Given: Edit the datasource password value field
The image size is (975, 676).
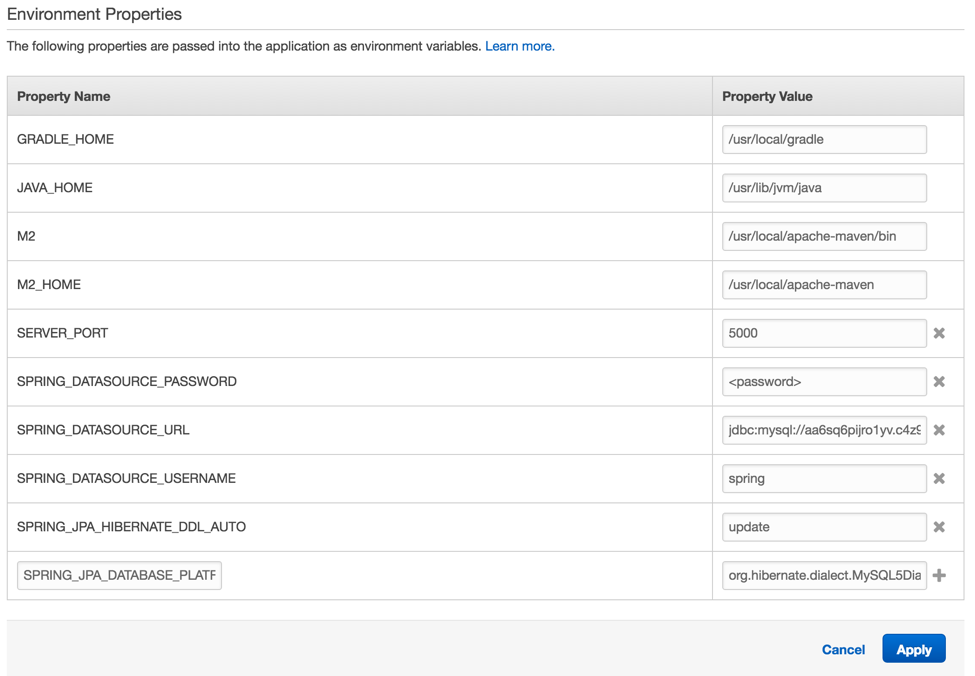Looking at the screenshot, I should [824, 382].
